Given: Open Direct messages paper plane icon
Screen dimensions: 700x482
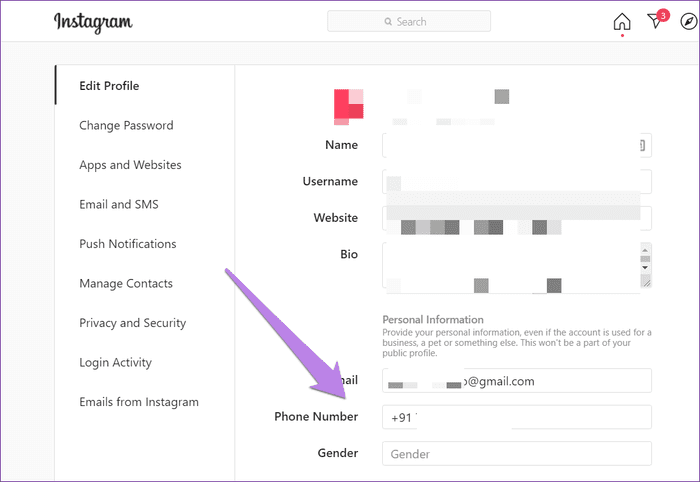Looking at the screenshot, I should click(x=655, y=21).
